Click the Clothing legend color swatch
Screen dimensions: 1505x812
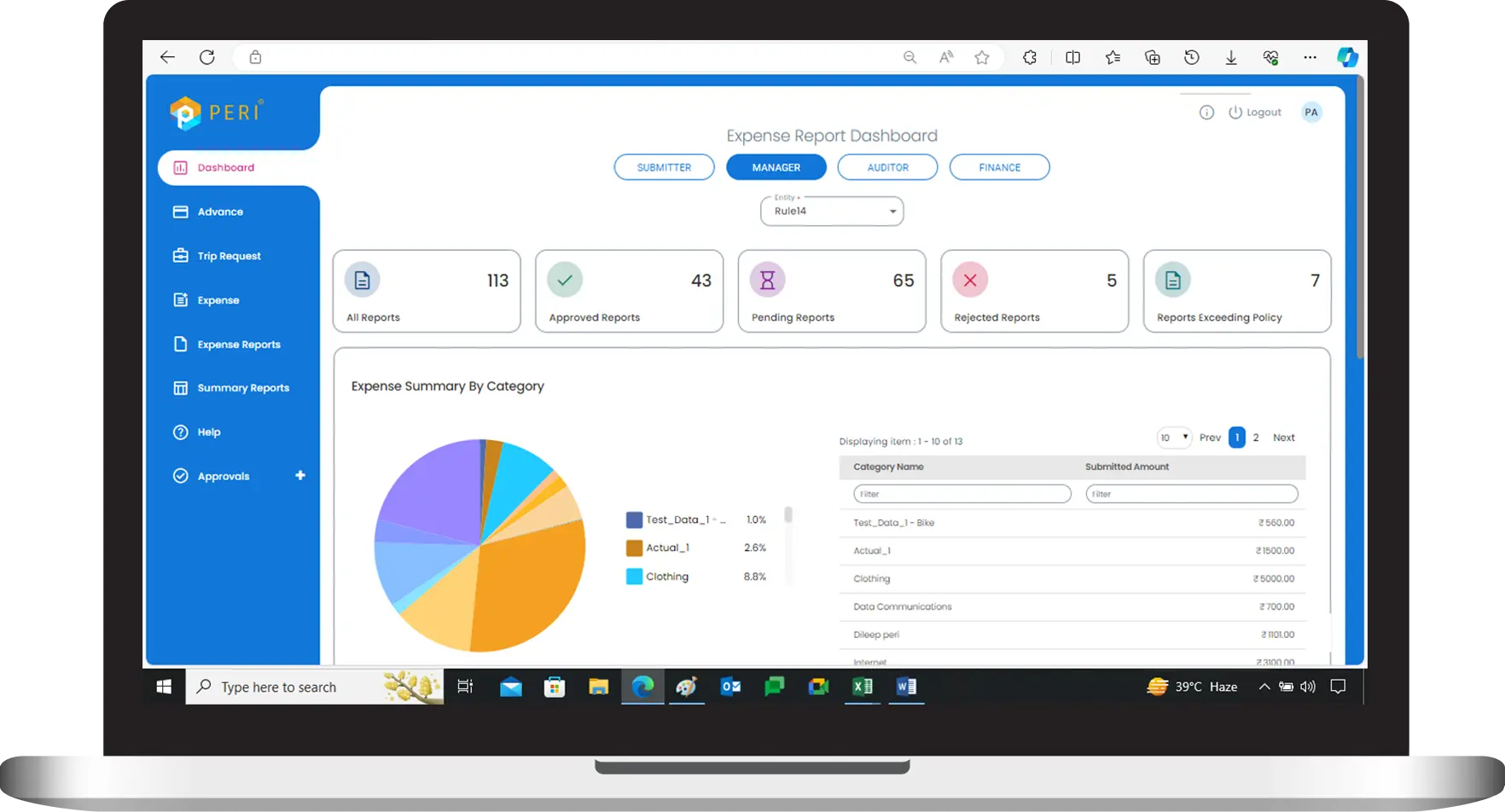[634, 577]
